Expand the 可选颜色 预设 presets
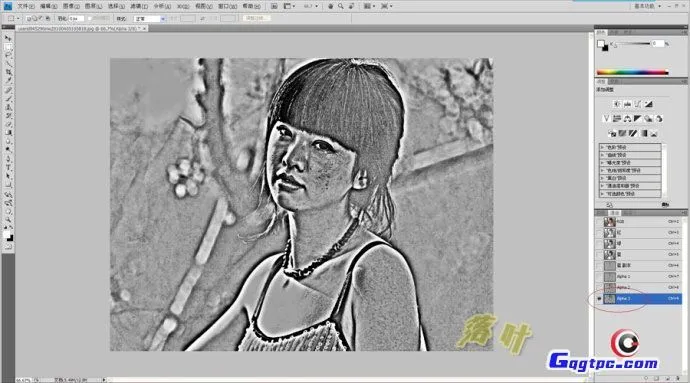Viewport: 690px width, 383px height. pyautogui.click(x=602, y=194)
